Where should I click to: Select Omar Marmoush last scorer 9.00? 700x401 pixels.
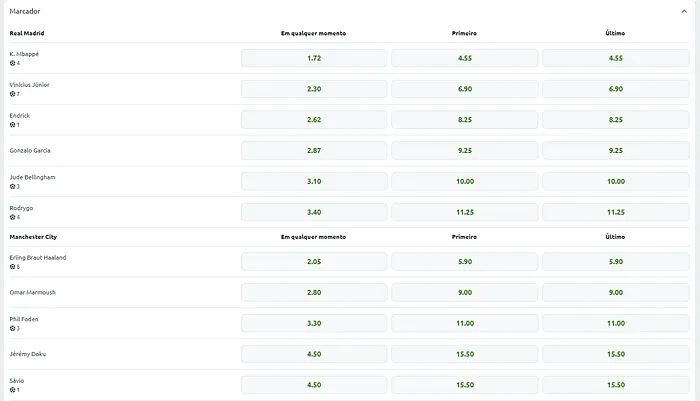click(616, 292)
